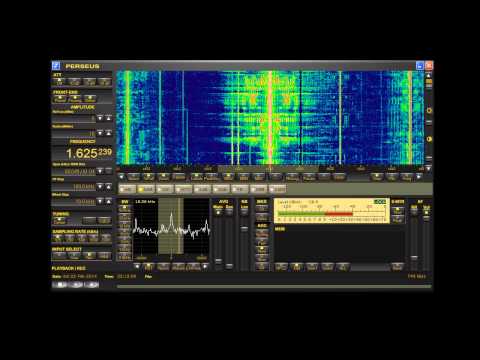This screenshot has width=480, height=360.
Task: Adjust the AVG Sec slider handle
Action: click(x=229, y=266)
